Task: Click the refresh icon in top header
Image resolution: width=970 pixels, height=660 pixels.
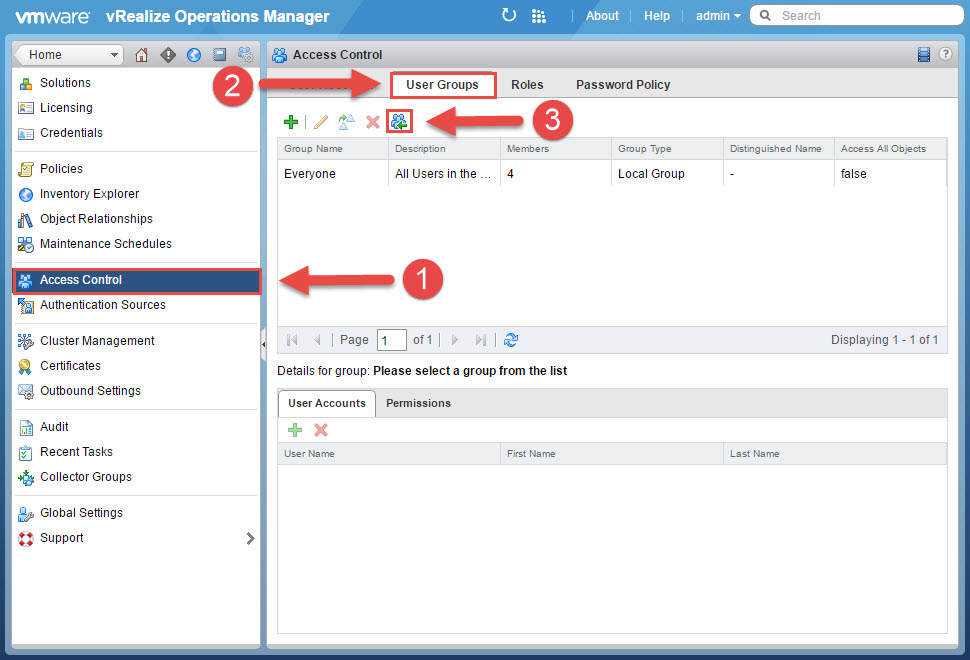Action: click(509, 16)
